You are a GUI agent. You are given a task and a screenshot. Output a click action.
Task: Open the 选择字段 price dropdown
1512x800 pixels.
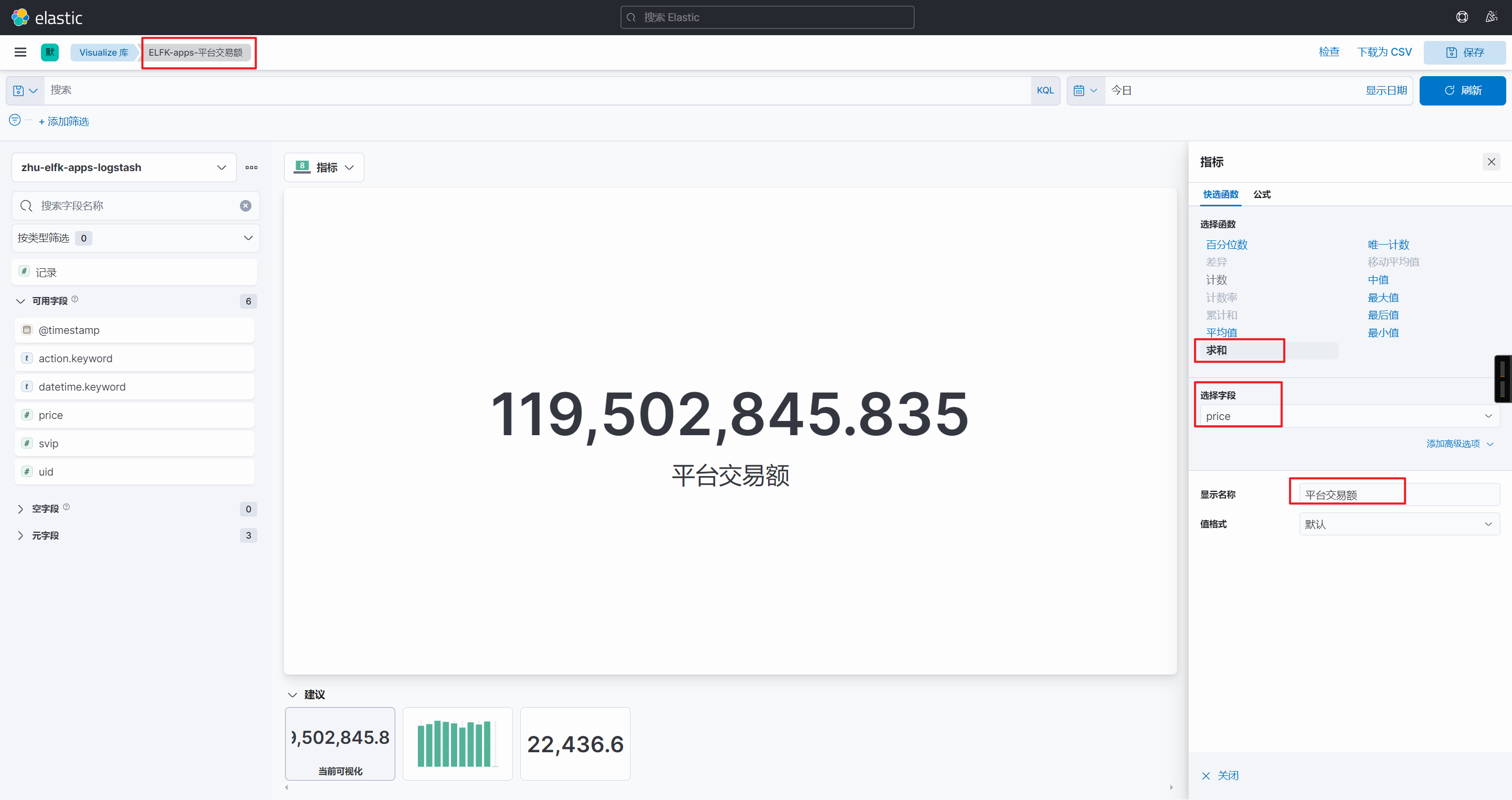tap(1349, 416)
